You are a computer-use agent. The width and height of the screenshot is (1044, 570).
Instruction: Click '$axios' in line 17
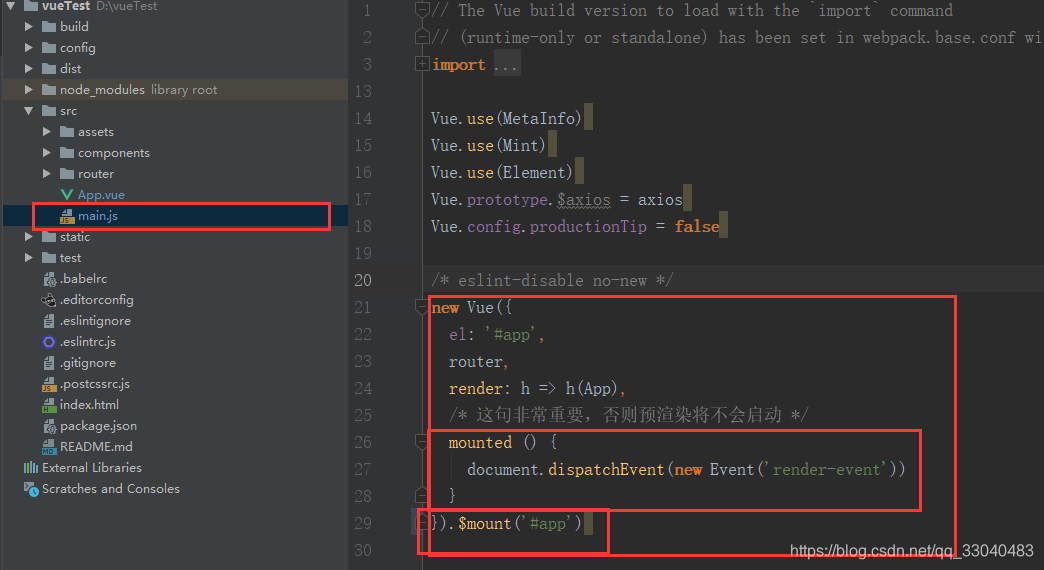584,200
